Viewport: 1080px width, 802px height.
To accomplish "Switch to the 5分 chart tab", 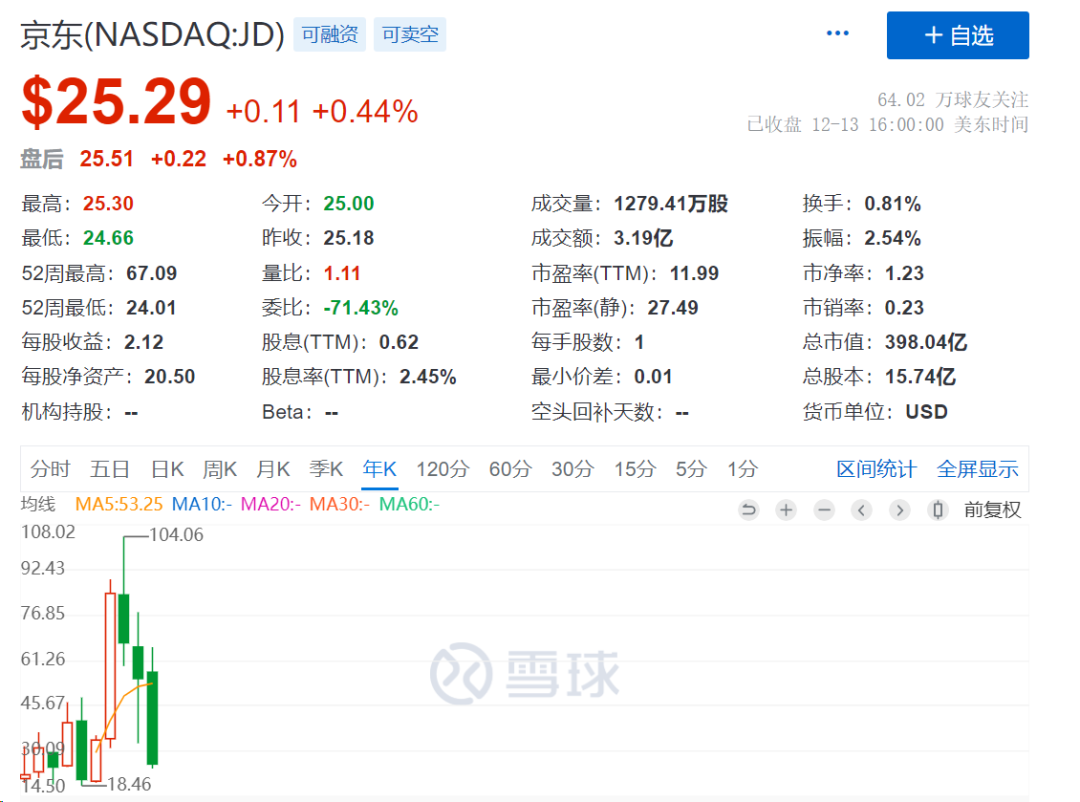I will 691,469.
